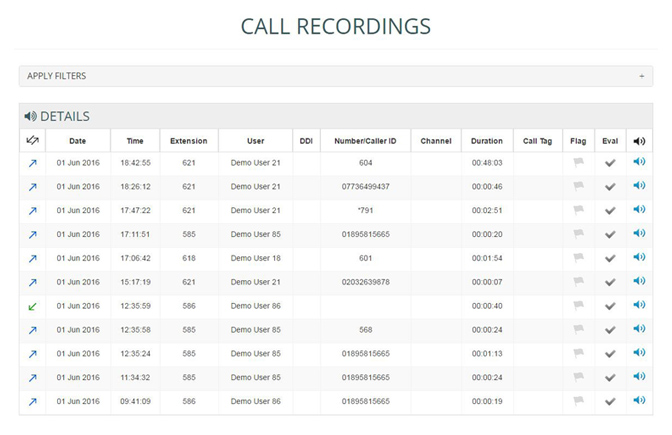
Task: Select the *791 caller ID cell
Action: click(x=366, y=211)
